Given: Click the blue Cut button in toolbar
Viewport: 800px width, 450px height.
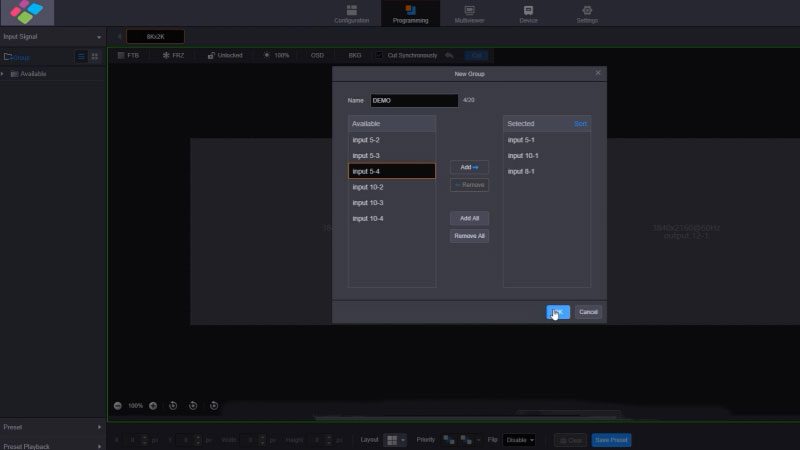Looking at the screenshot, I should [476, 55].
